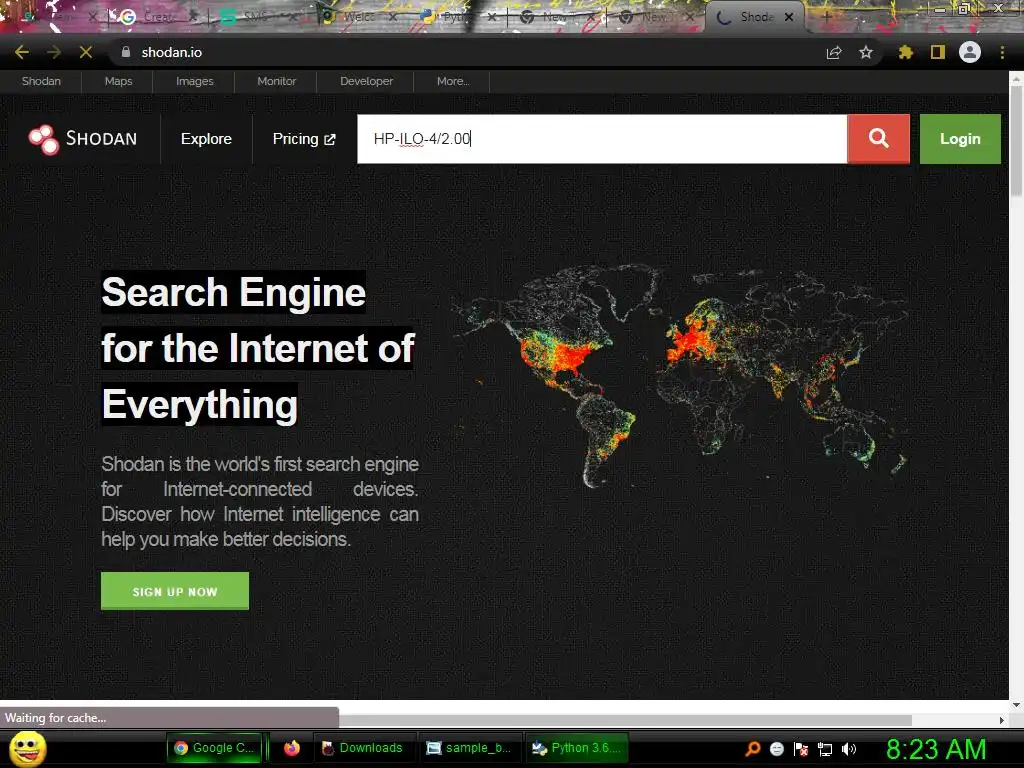1024x768 pixels.
Task: Click the tray magnifier search icon
Action: (x=753, y=748)
